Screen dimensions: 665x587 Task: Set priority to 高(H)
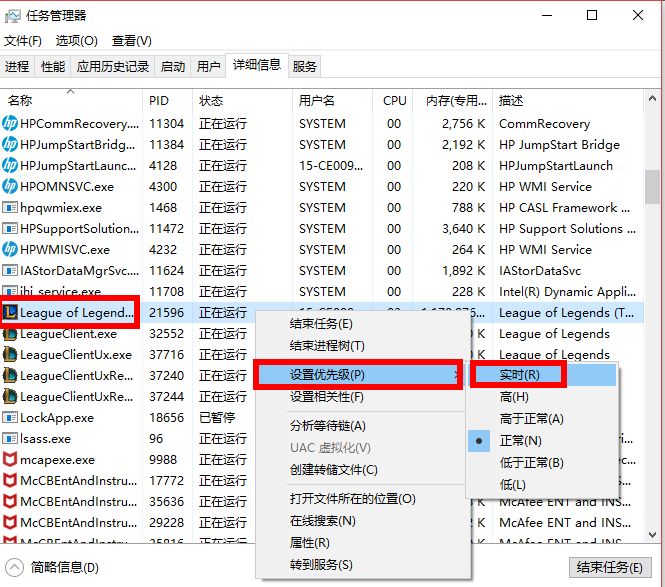[542, 397]
